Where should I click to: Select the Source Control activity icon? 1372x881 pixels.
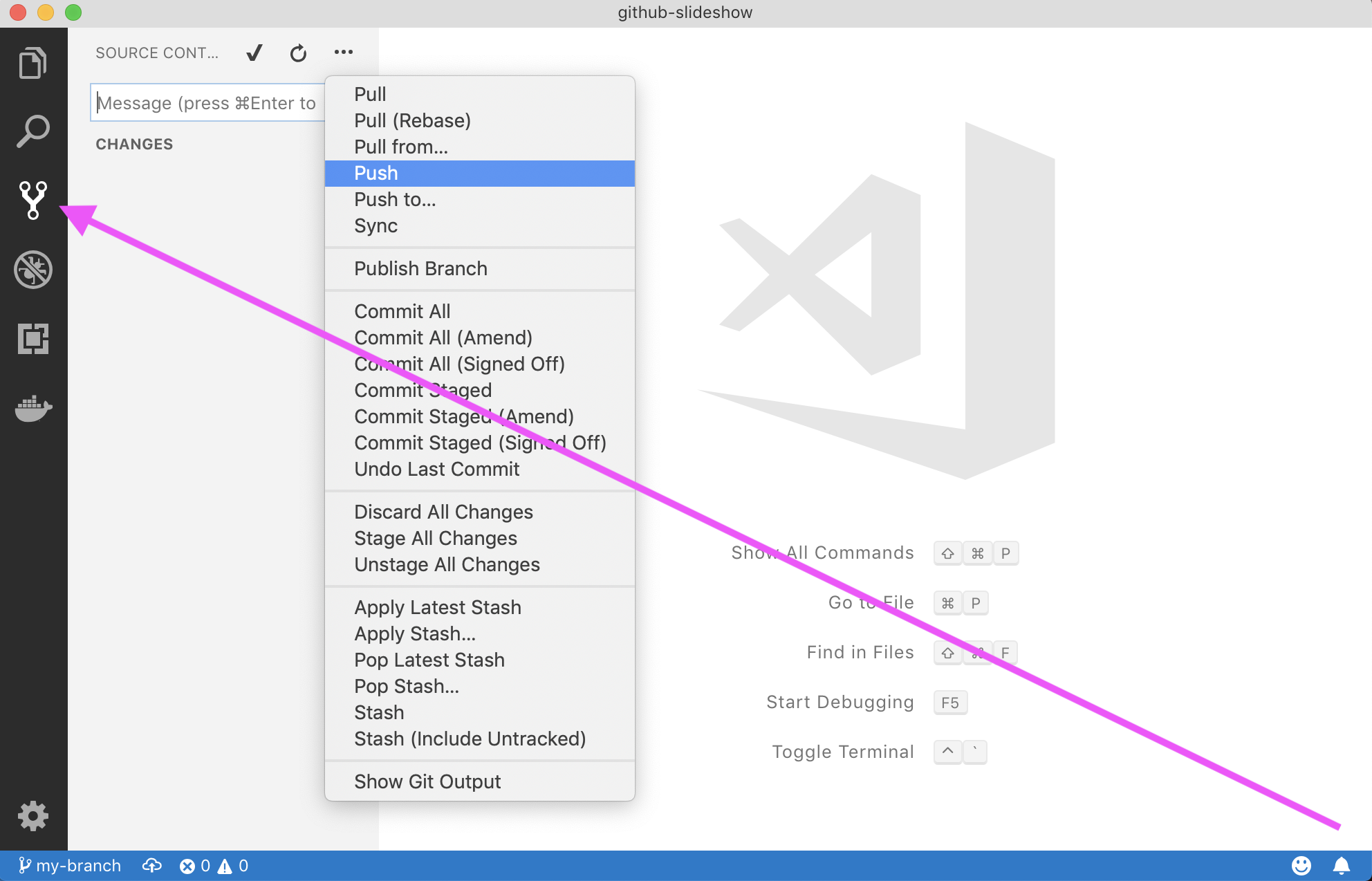[33, 201]
